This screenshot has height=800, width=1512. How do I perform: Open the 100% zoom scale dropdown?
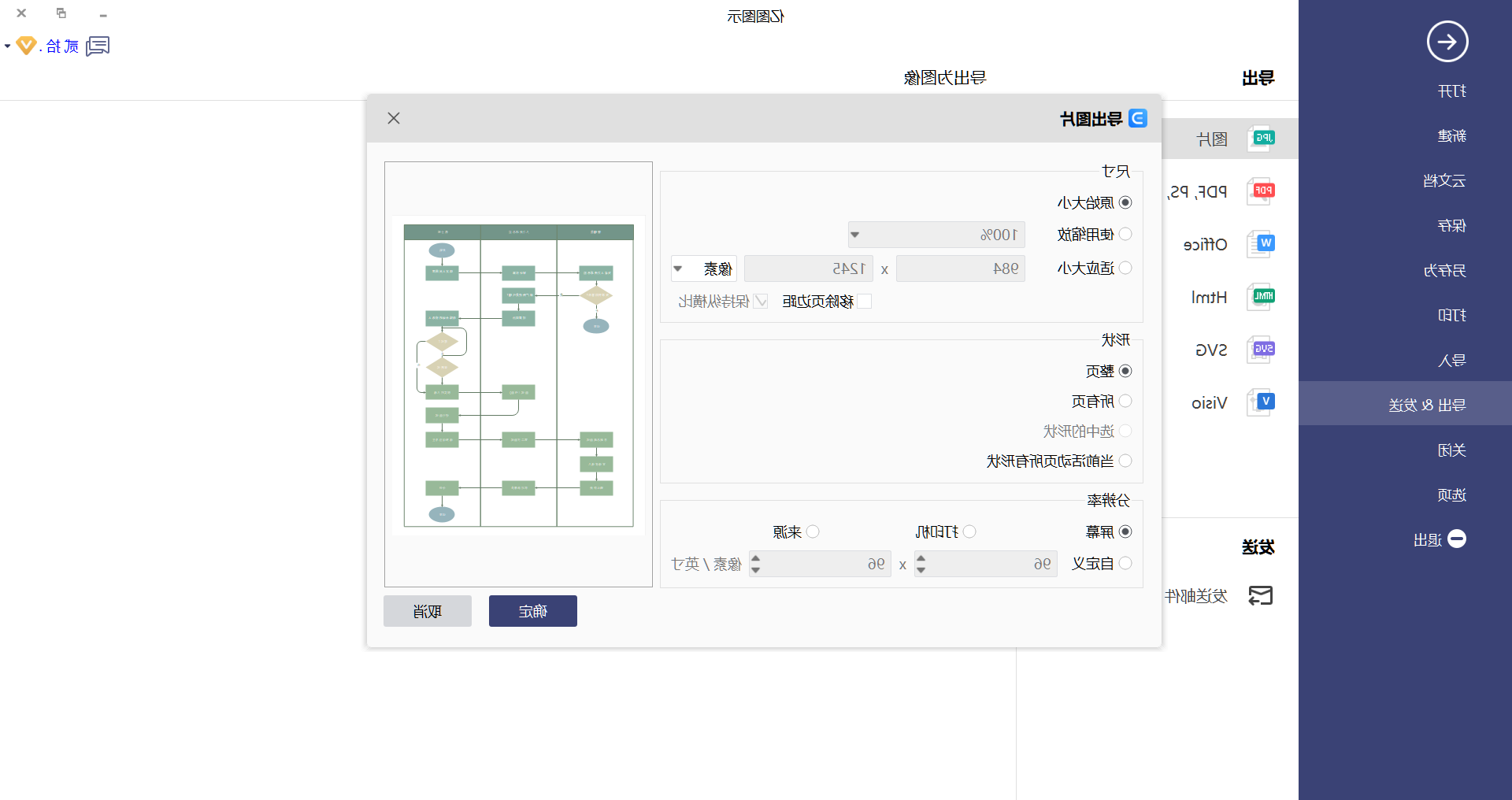pyautogui.click(x=936, y=235)
